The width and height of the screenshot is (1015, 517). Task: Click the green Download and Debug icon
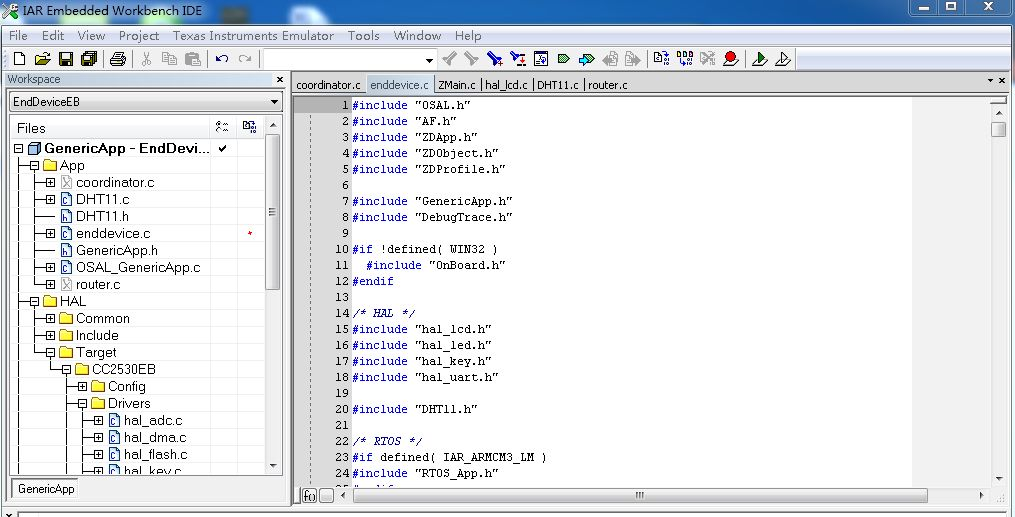pyautogui.click(x=760, y=59)
